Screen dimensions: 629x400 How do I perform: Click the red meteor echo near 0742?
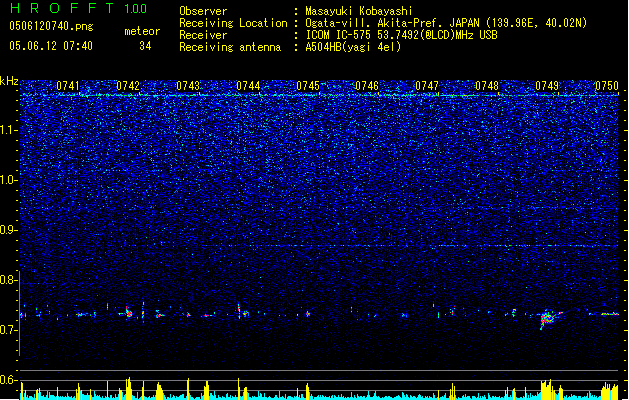(129, 313)
